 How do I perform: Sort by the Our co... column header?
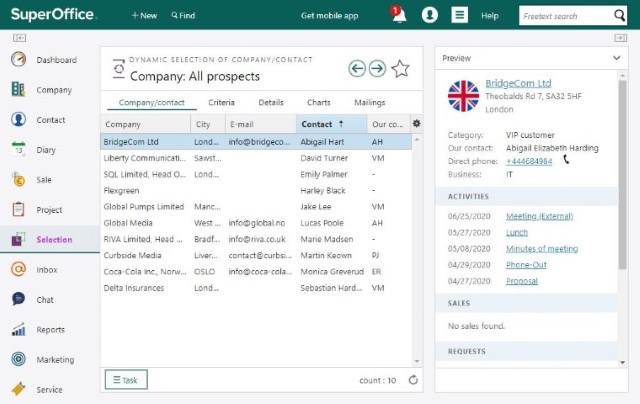click(388, 124)
